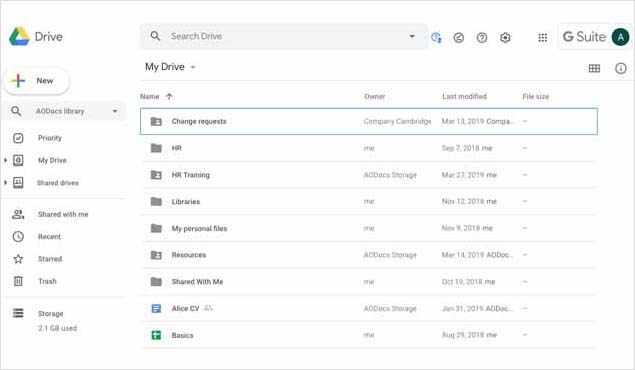Go to Recent files
The width and height of the screenshot is (635, 370).
coord(49,236)
